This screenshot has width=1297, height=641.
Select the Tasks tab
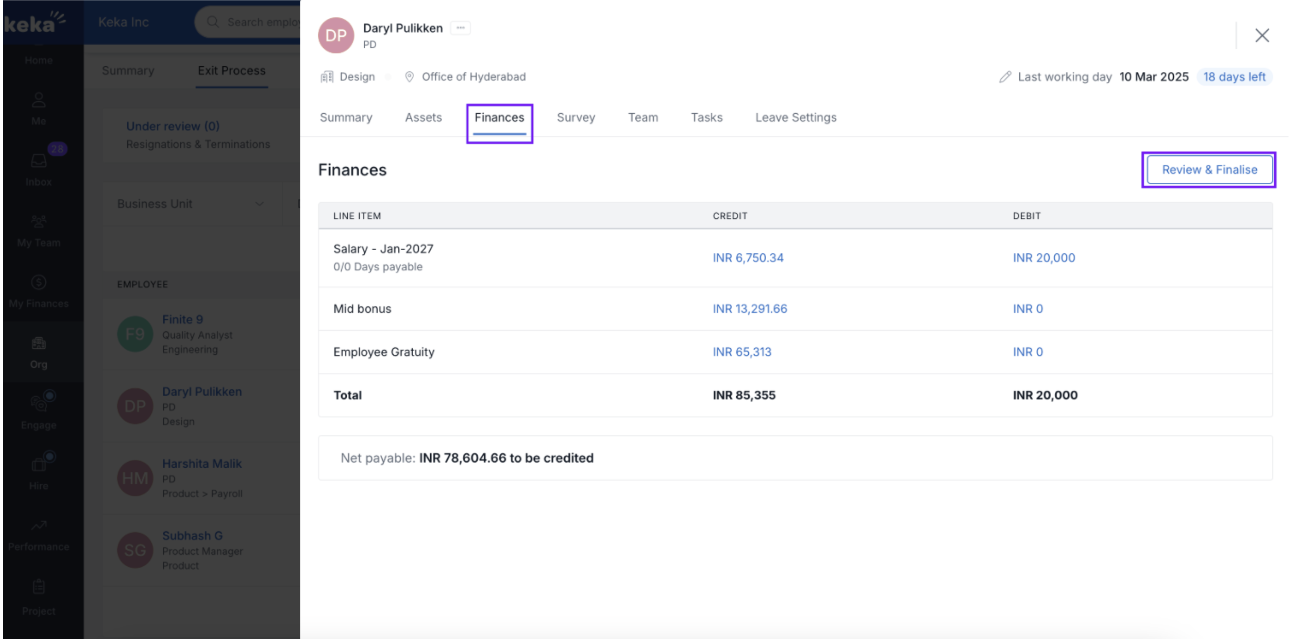tap(706, 118)
